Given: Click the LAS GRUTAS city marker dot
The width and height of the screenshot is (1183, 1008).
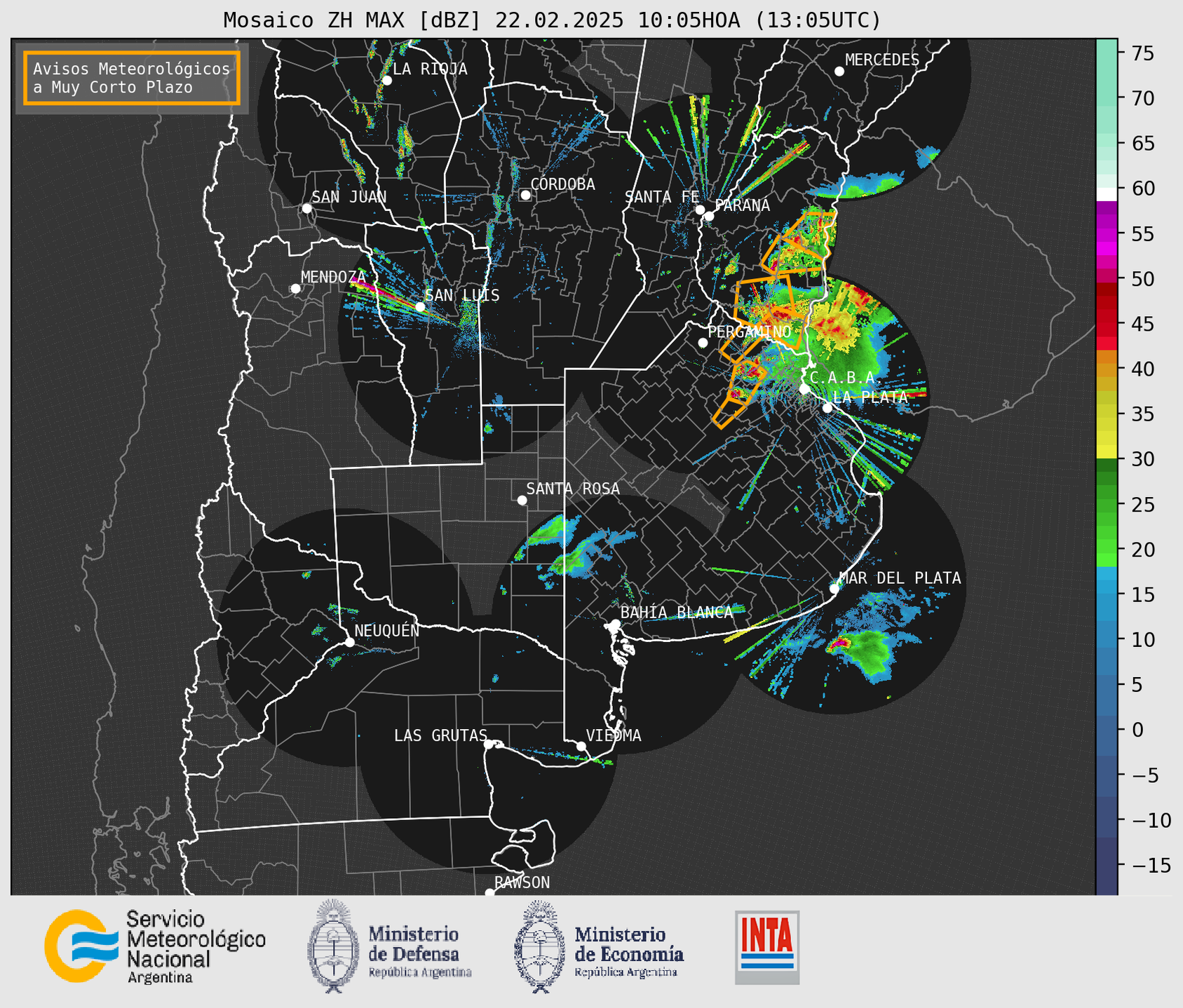Looking at the screenshot, I should click(489, 744).
